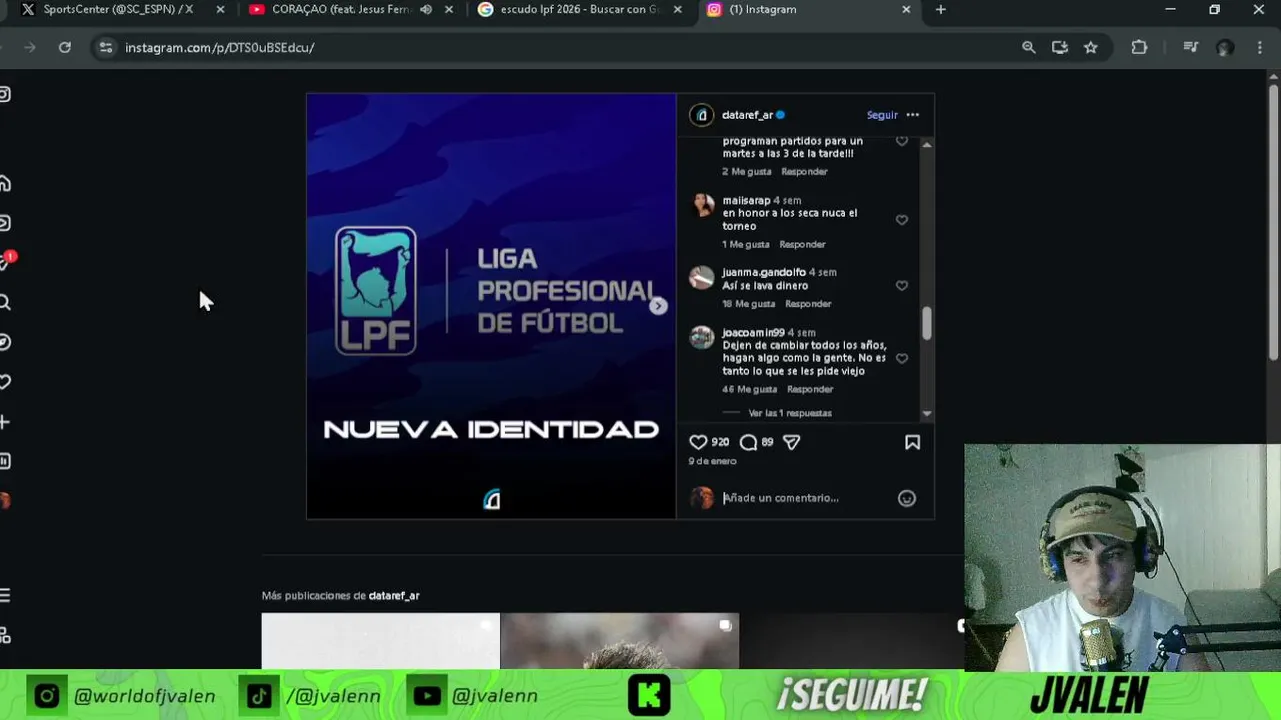This screenshot has height=720, width=1281.
Task: Open joacoamin99 profile from comment
Action: point(753,332)
